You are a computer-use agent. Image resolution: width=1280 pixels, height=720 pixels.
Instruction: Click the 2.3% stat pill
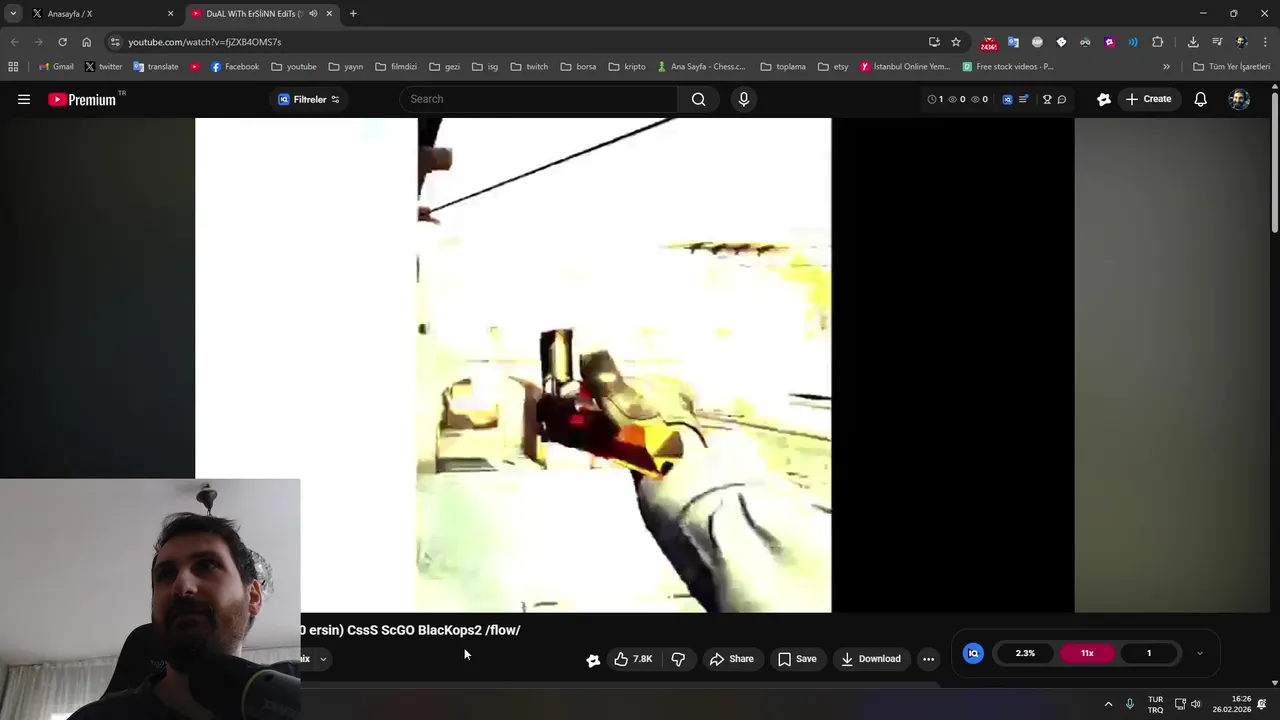tap(1025, 653)
